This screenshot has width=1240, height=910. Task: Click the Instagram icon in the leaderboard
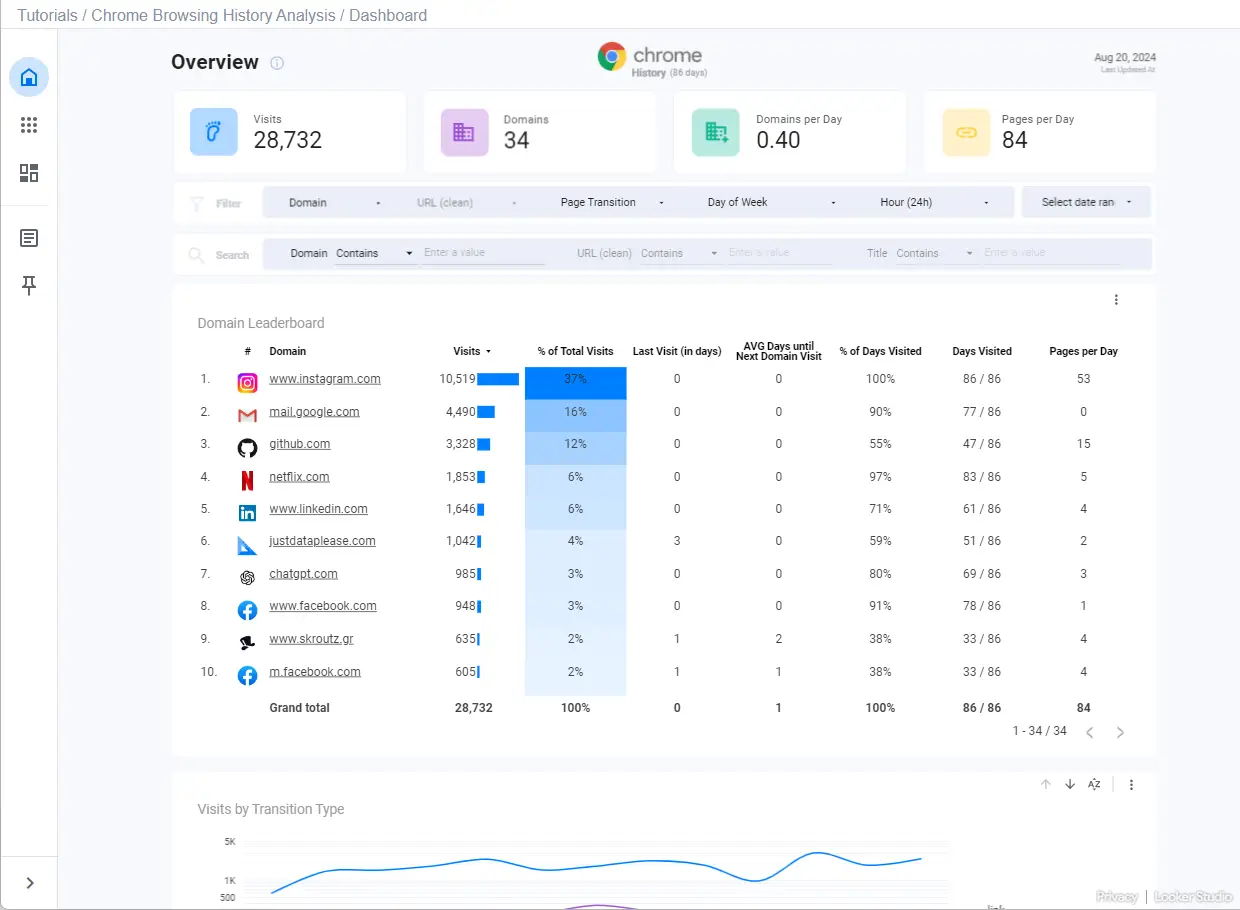click(x=247, y=382)
